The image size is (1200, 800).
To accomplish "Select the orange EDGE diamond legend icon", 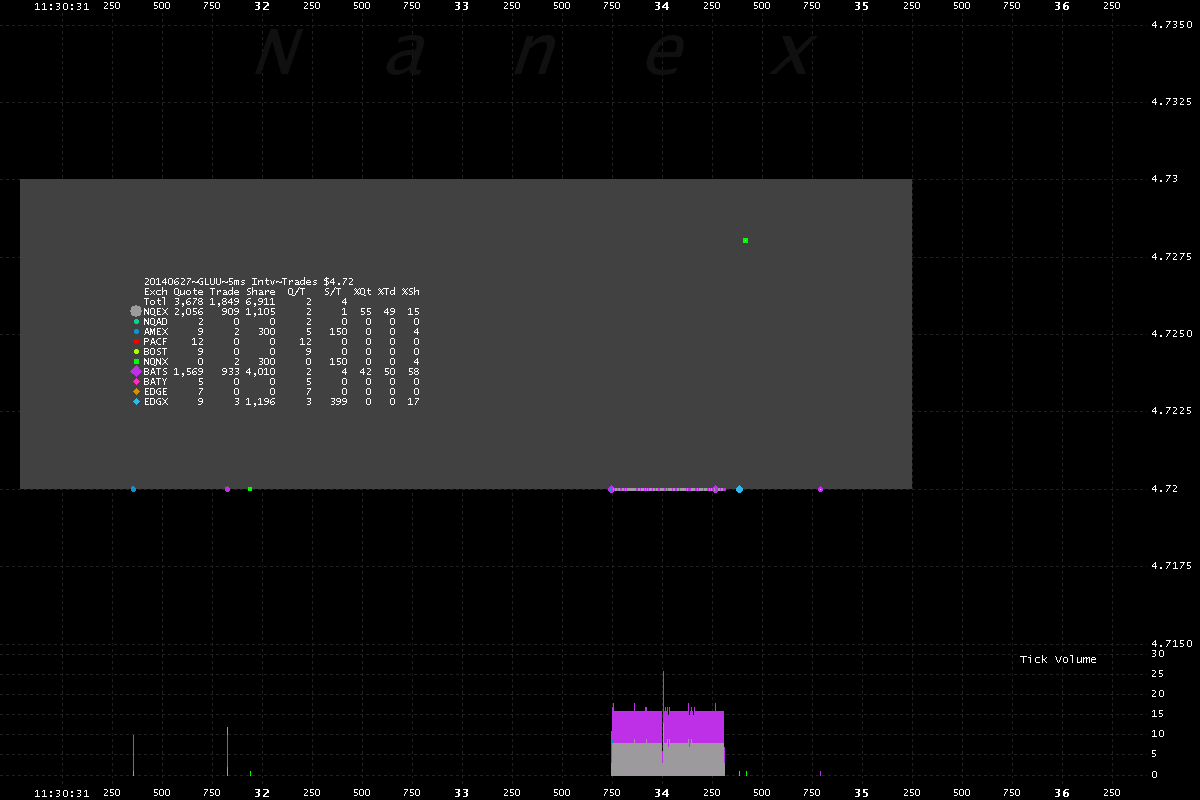I will coord(136,392).
